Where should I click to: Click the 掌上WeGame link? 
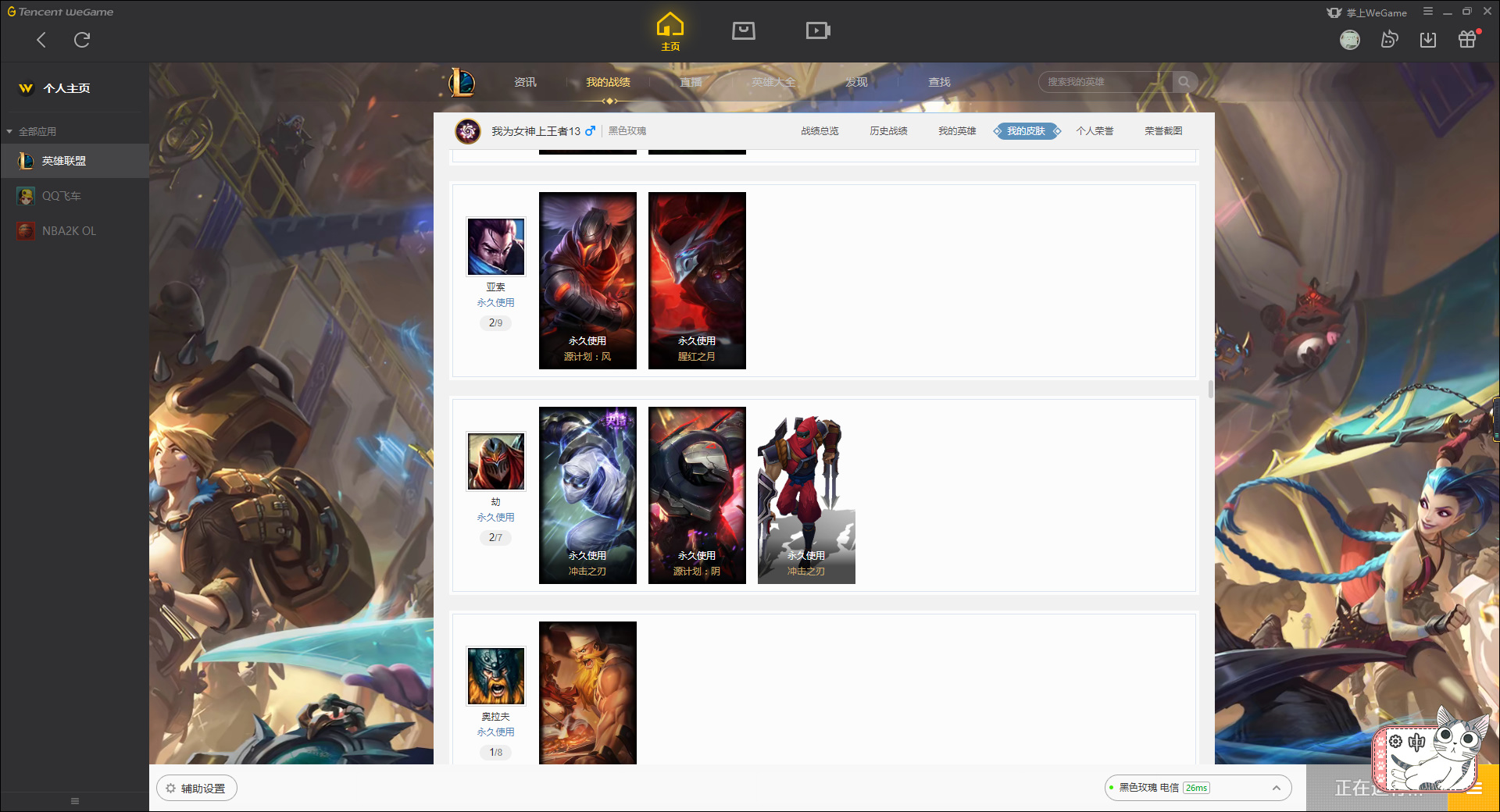[x=1377, y=12]
